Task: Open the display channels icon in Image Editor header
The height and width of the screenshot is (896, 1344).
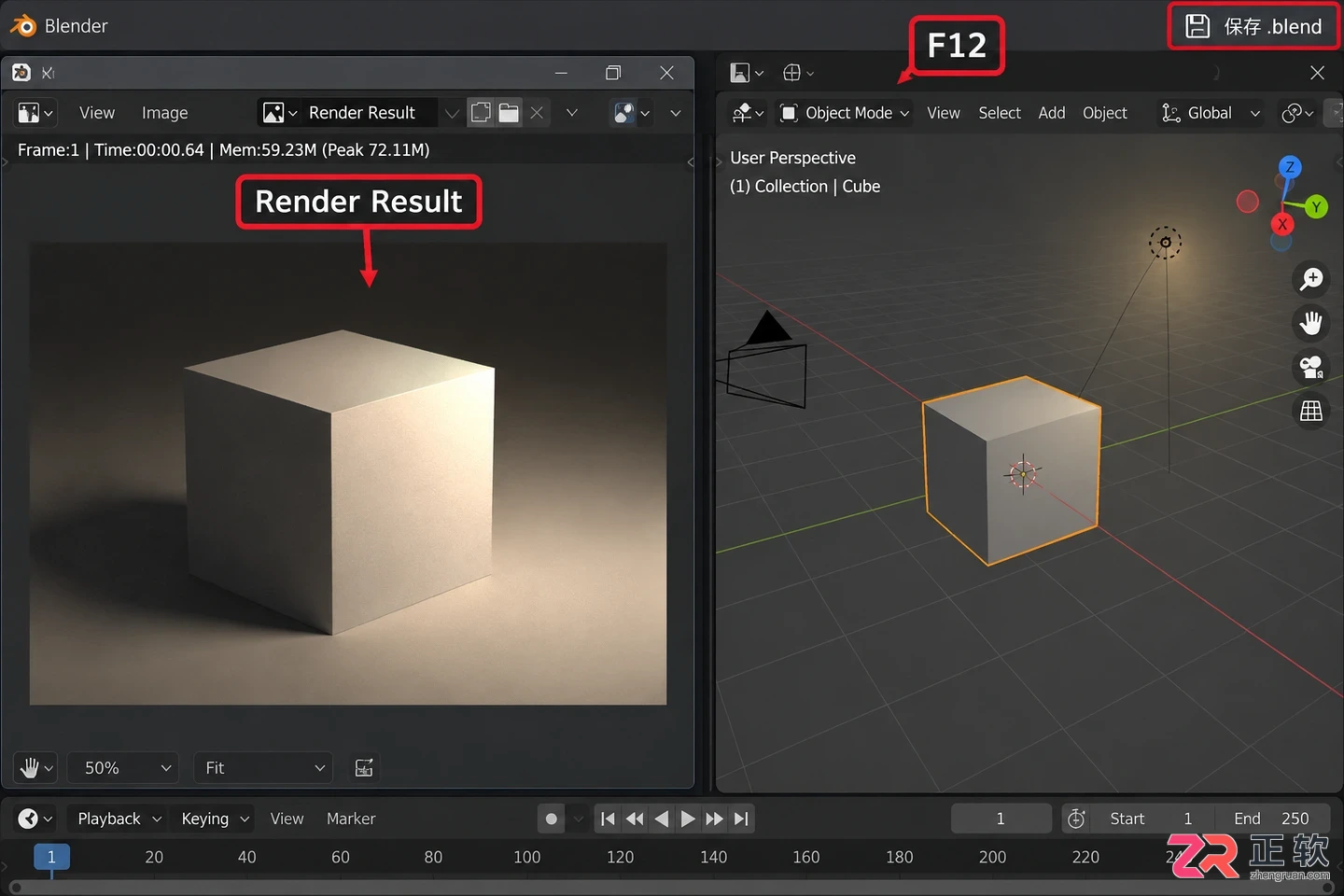Action: point(631,113)
